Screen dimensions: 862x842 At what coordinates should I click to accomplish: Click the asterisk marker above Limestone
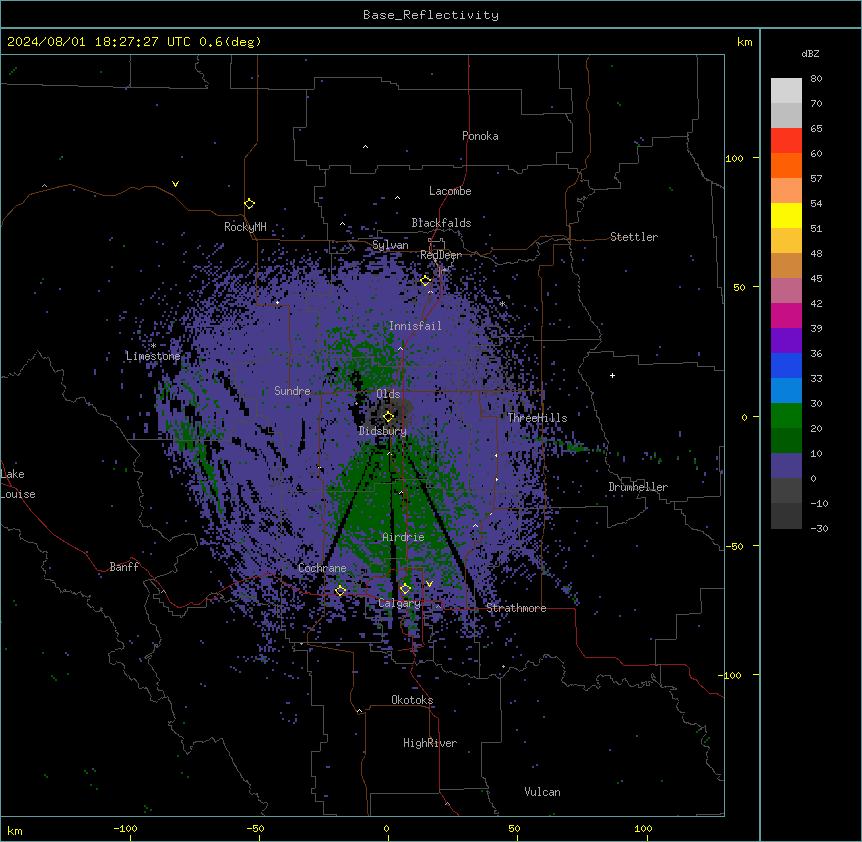153,346
